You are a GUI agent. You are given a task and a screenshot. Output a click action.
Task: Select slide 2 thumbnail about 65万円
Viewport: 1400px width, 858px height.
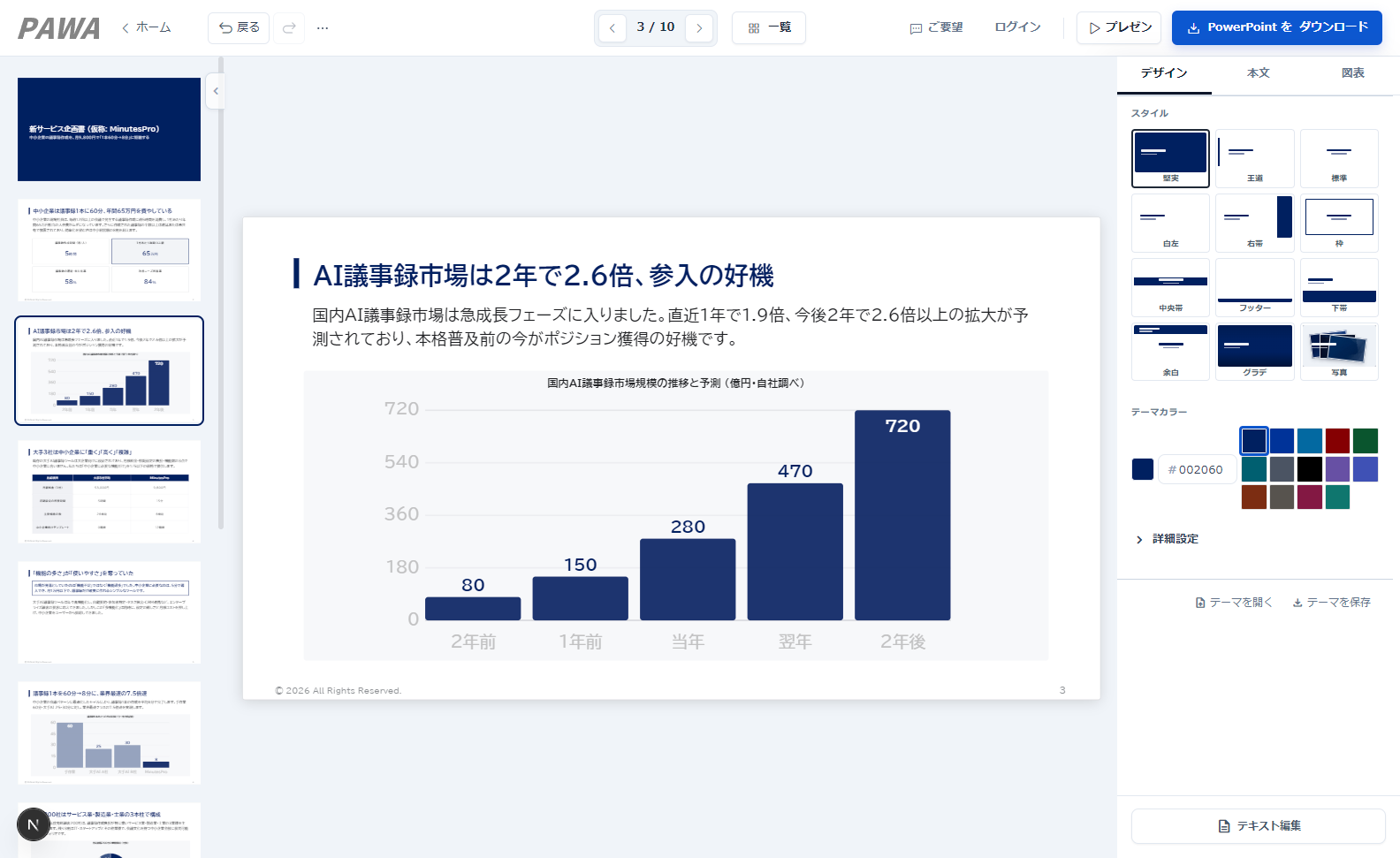click(x=110, y=250)
